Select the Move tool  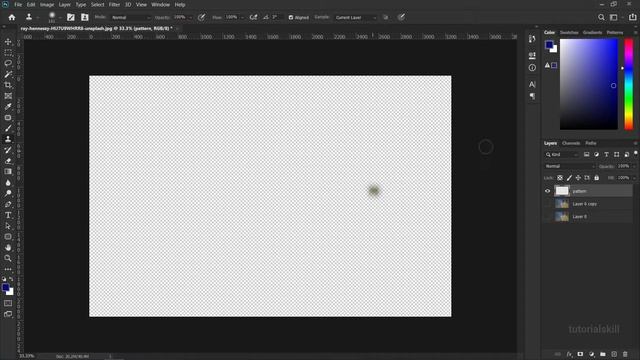click(8, 42)
